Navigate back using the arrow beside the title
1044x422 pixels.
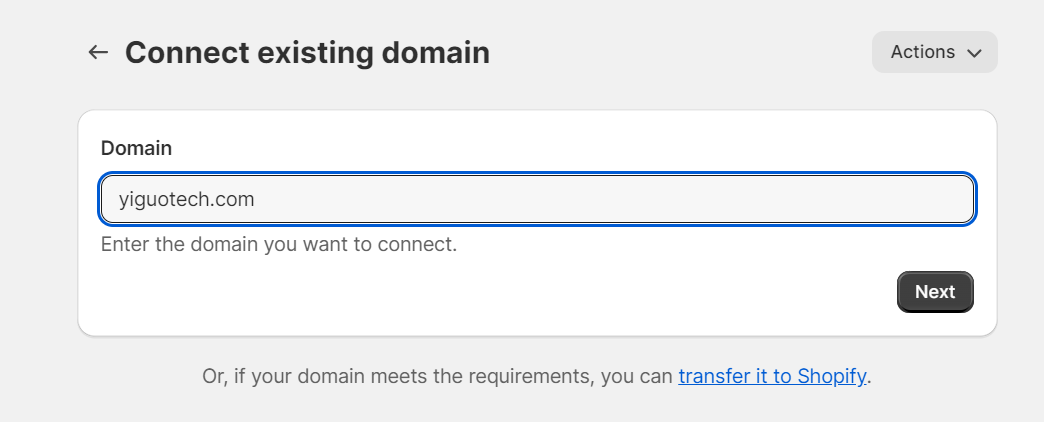97,52
